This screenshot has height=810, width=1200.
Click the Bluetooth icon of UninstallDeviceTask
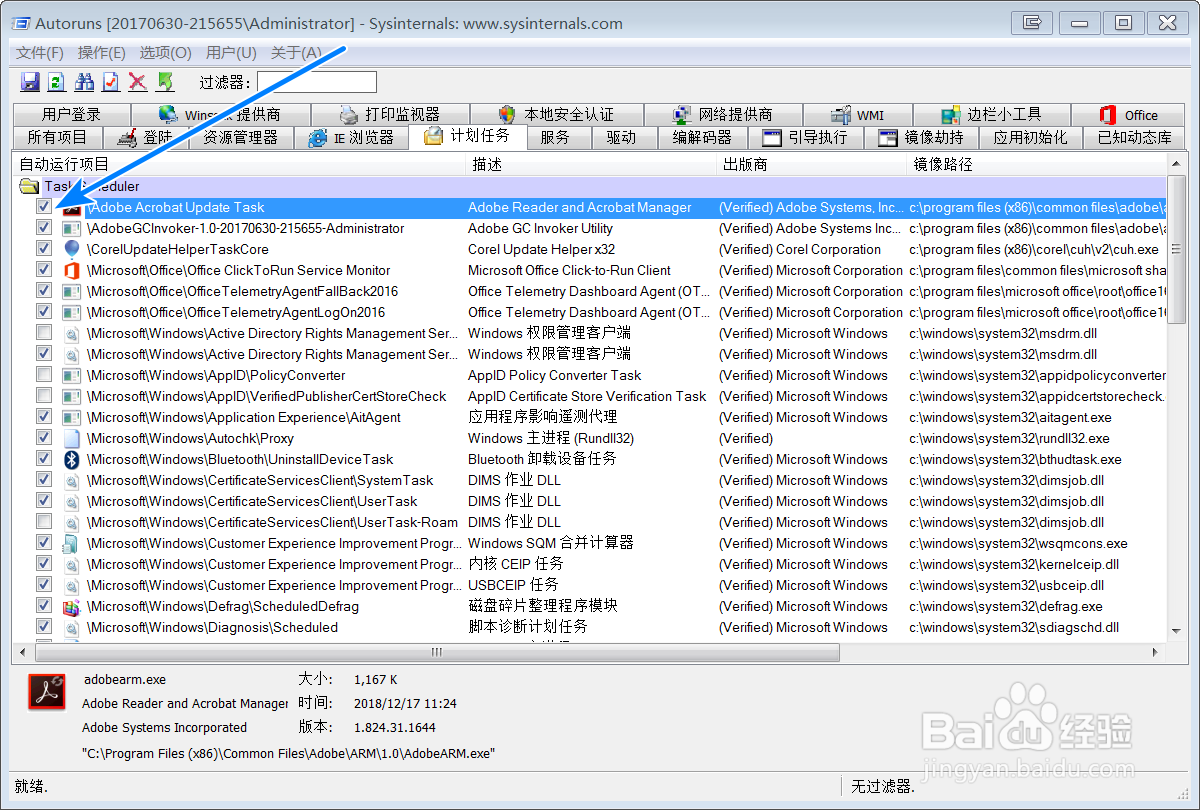(x=71, y=459)
